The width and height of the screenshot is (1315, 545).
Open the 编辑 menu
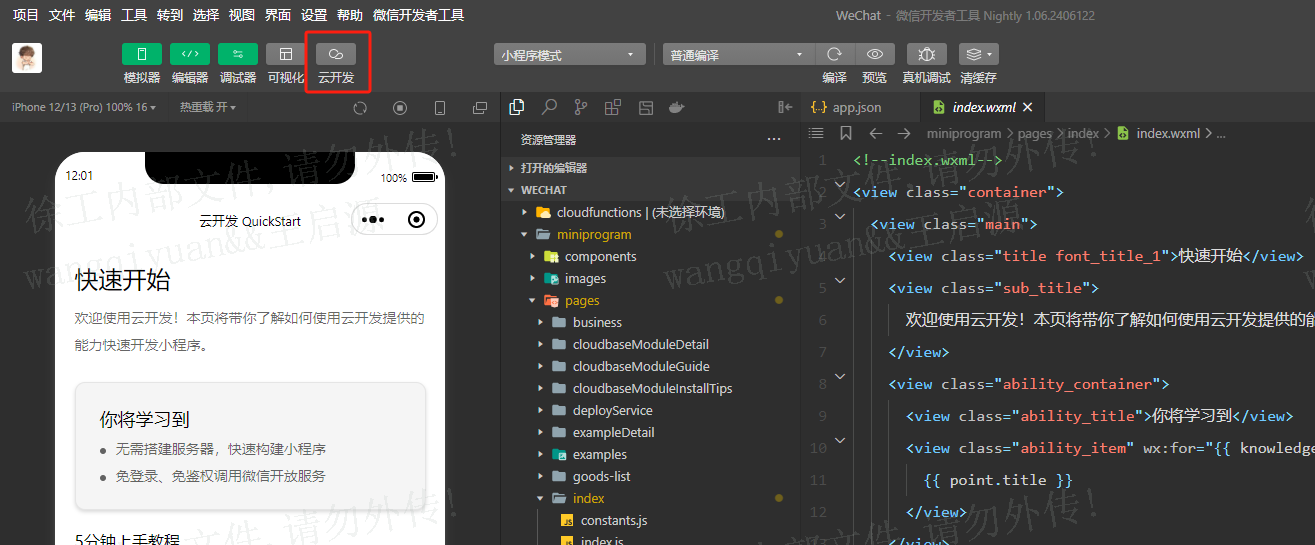pyautogui.click(x=98, y=15)
